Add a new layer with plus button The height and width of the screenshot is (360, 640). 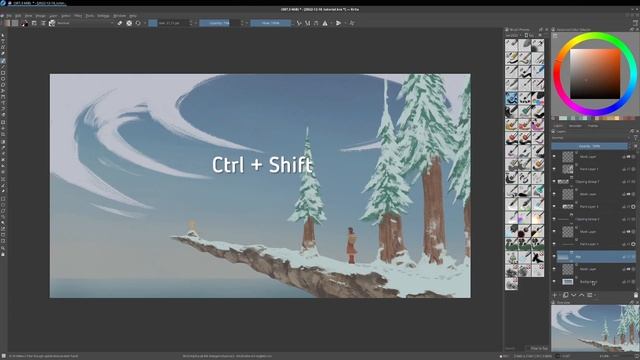tap(555, 295)
